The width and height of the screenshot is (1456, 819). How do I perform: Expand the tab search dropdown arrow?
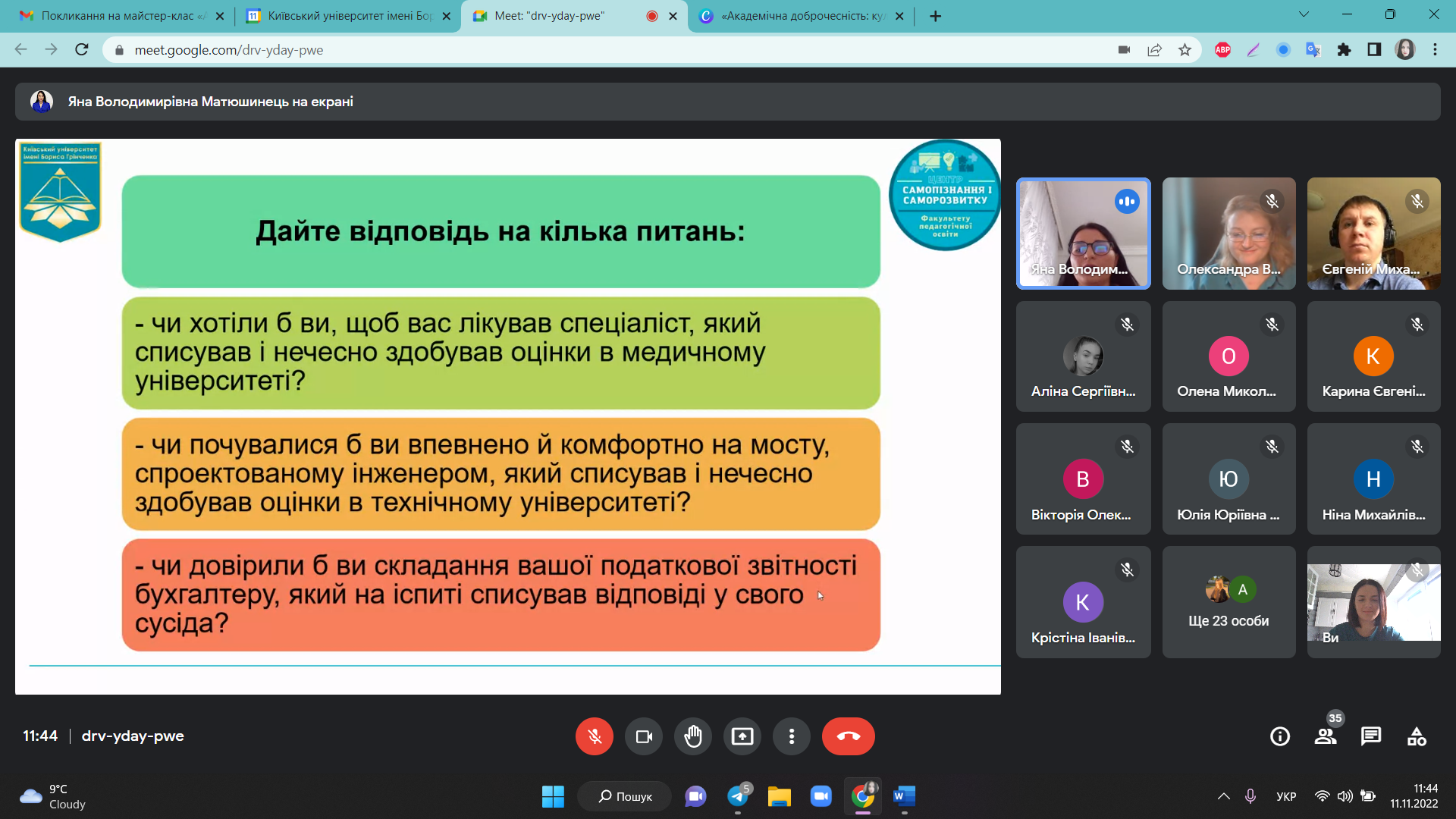(x=1304, y=14)
